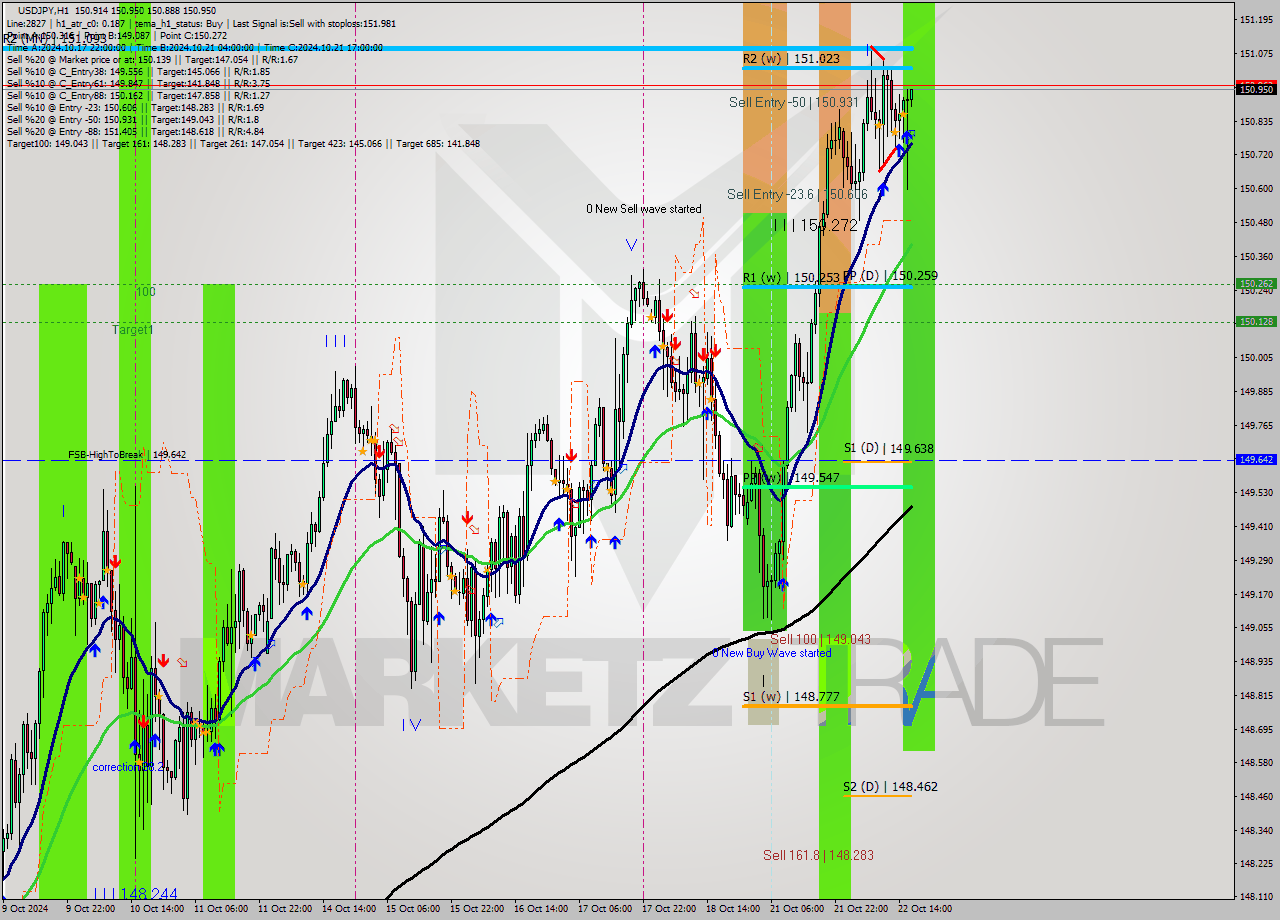This screenshot has width=1280, height=920.
Task: Click the 'R2 (MN) | 151.093' pivot label
Action: (55, 39)
